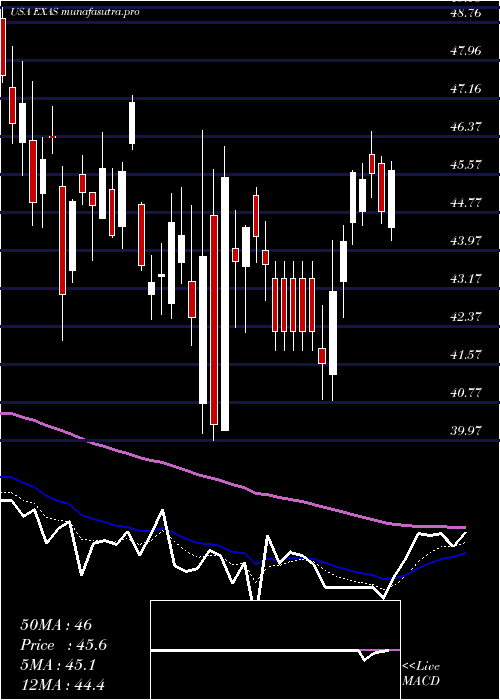Click the 45.57 price axis label

(x=467, y=165)
